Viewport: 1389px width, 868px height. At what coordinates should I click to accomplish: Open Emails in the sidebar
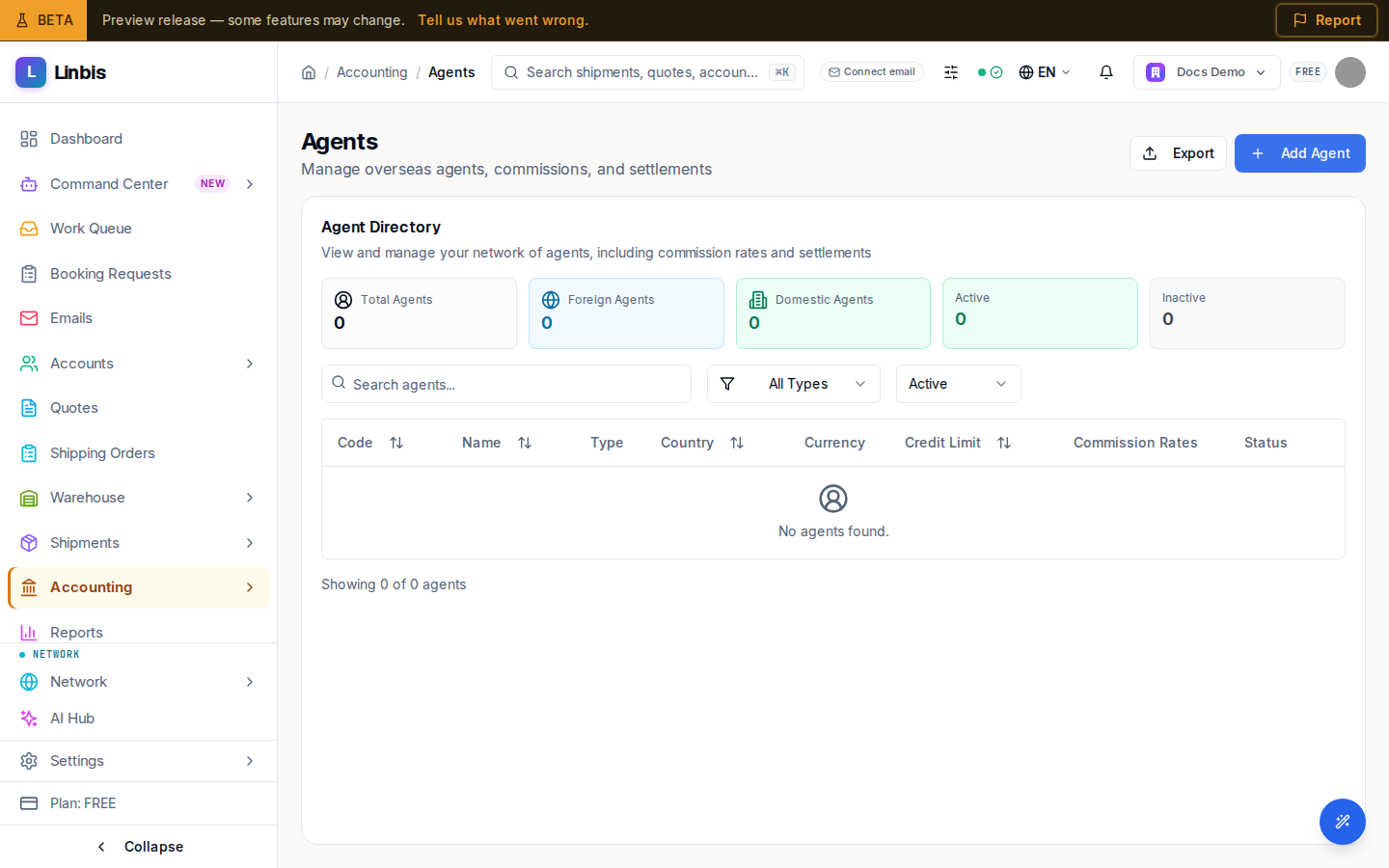point(138,318)
